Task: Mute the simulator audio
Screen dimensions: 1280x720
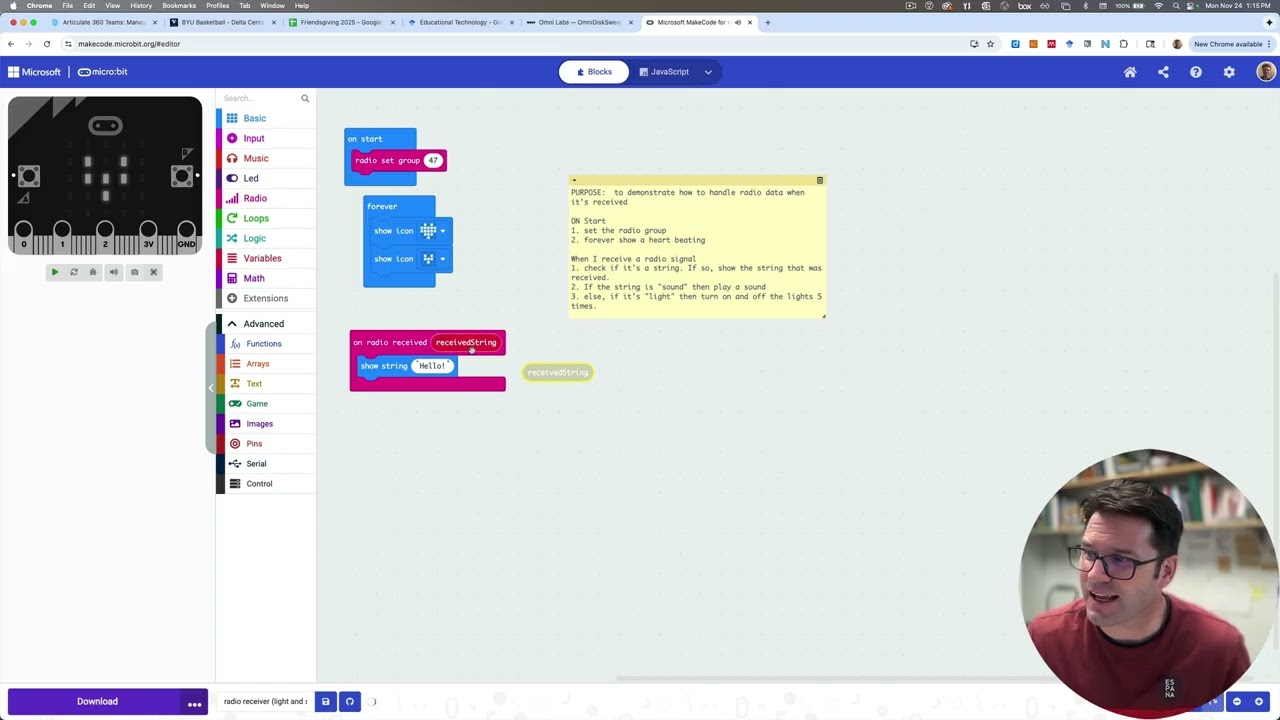Action: 113,272
